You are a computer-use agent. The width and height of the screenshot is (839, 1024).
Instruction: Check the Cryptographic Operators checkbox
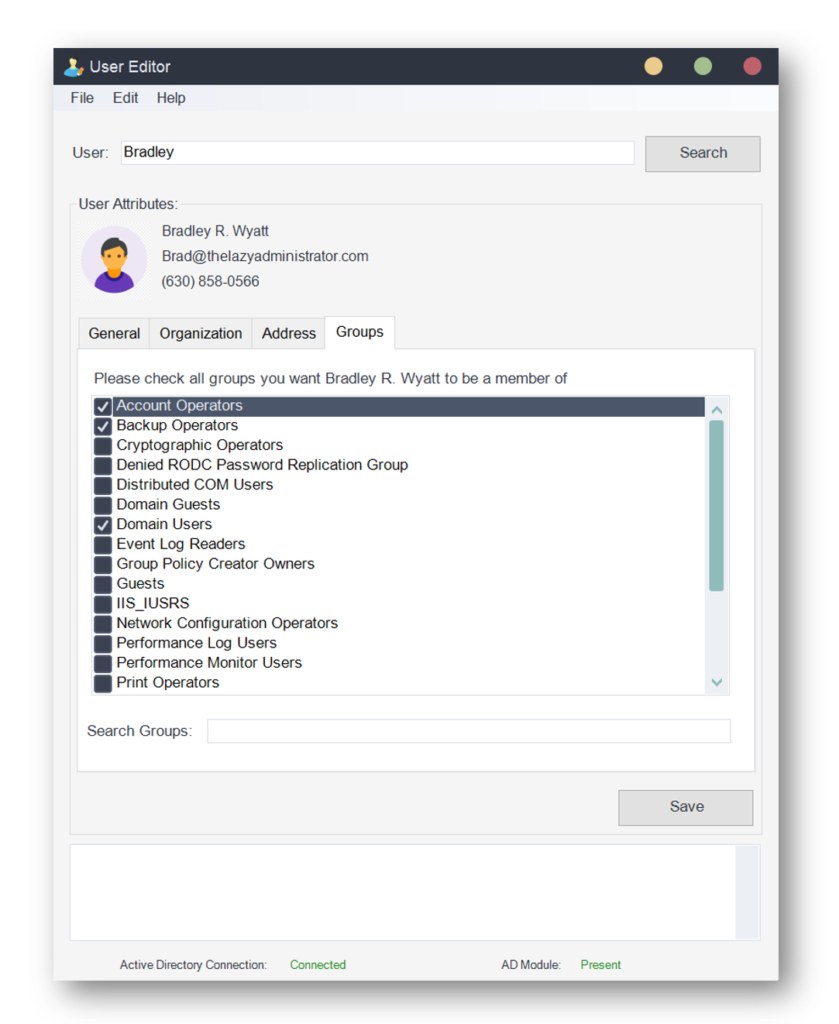click(103, 446)
